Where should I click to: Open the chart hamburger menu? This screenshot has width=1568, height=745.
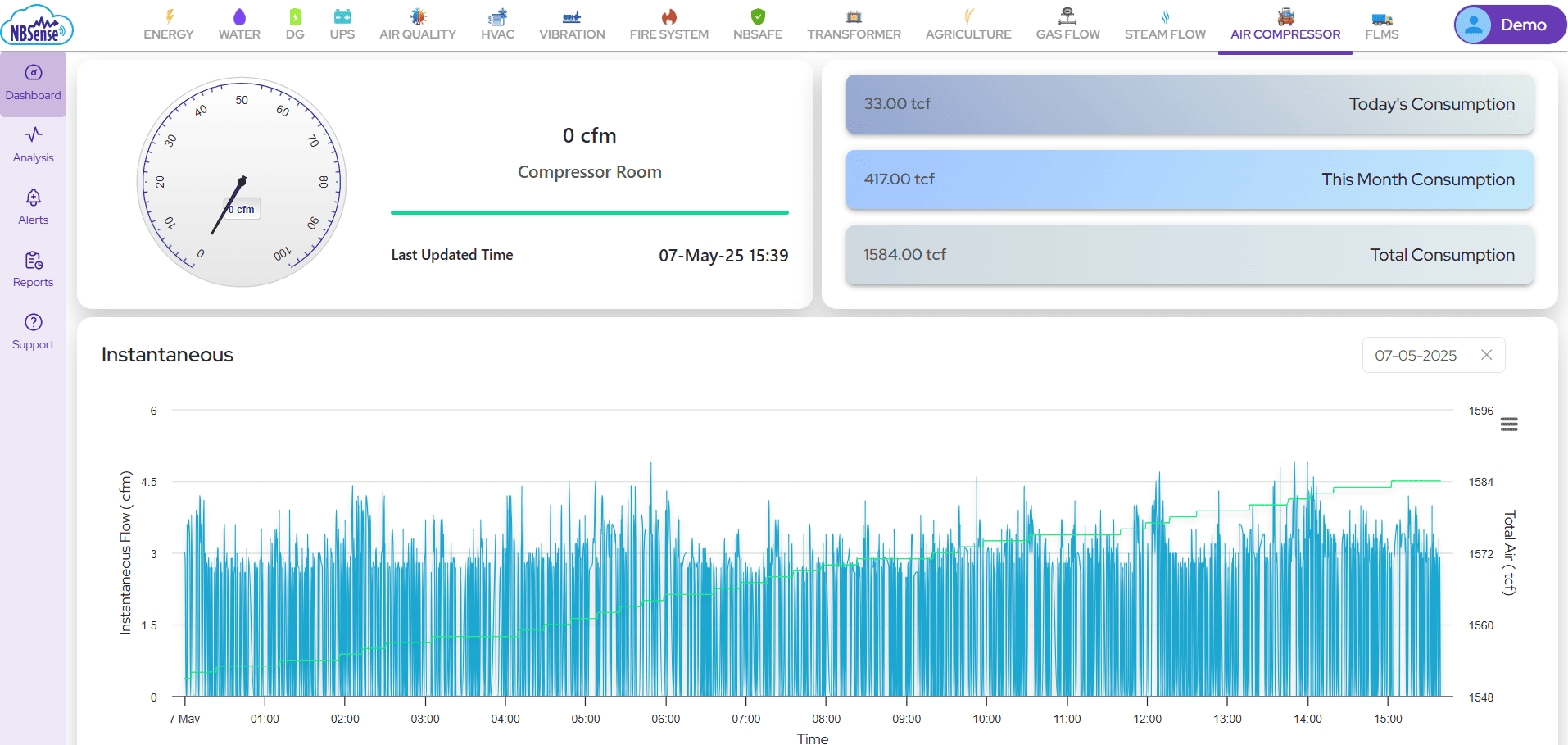(1509, 425)
